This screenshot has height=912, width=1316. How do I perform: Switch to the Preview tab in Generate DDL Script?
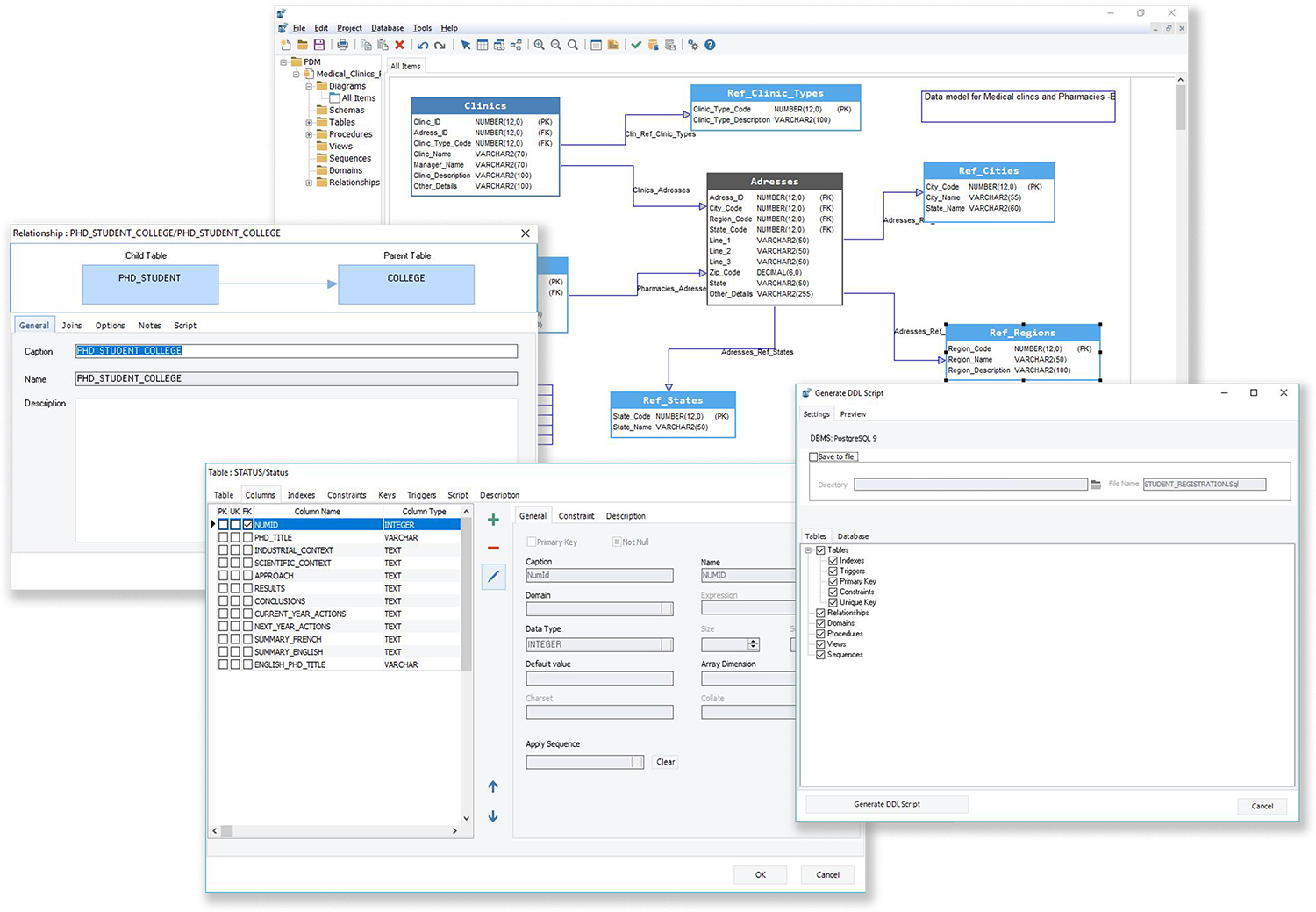click(x=852, y=413)
